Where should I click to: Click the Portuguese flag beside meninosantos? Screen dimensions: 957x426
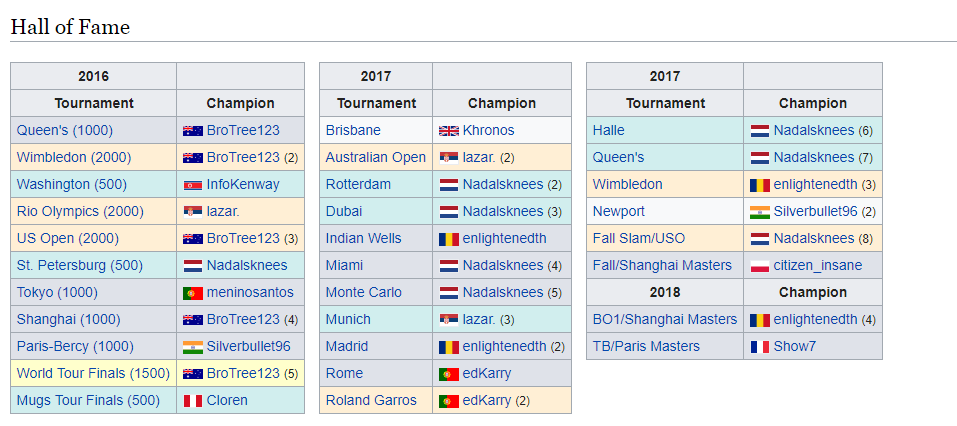[x=193, y=293]
